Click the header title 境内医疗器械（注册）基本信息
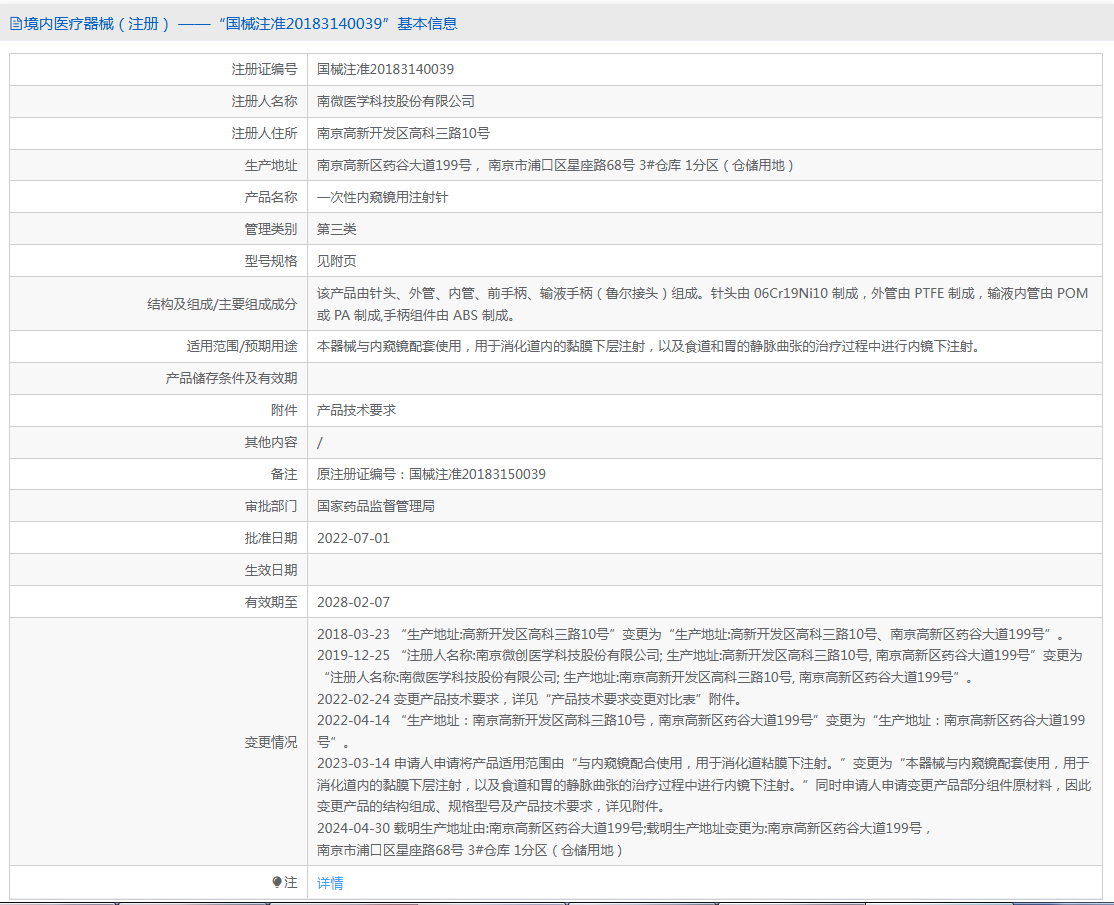Screen dimensions: 1114x905 tap(240, 24)
